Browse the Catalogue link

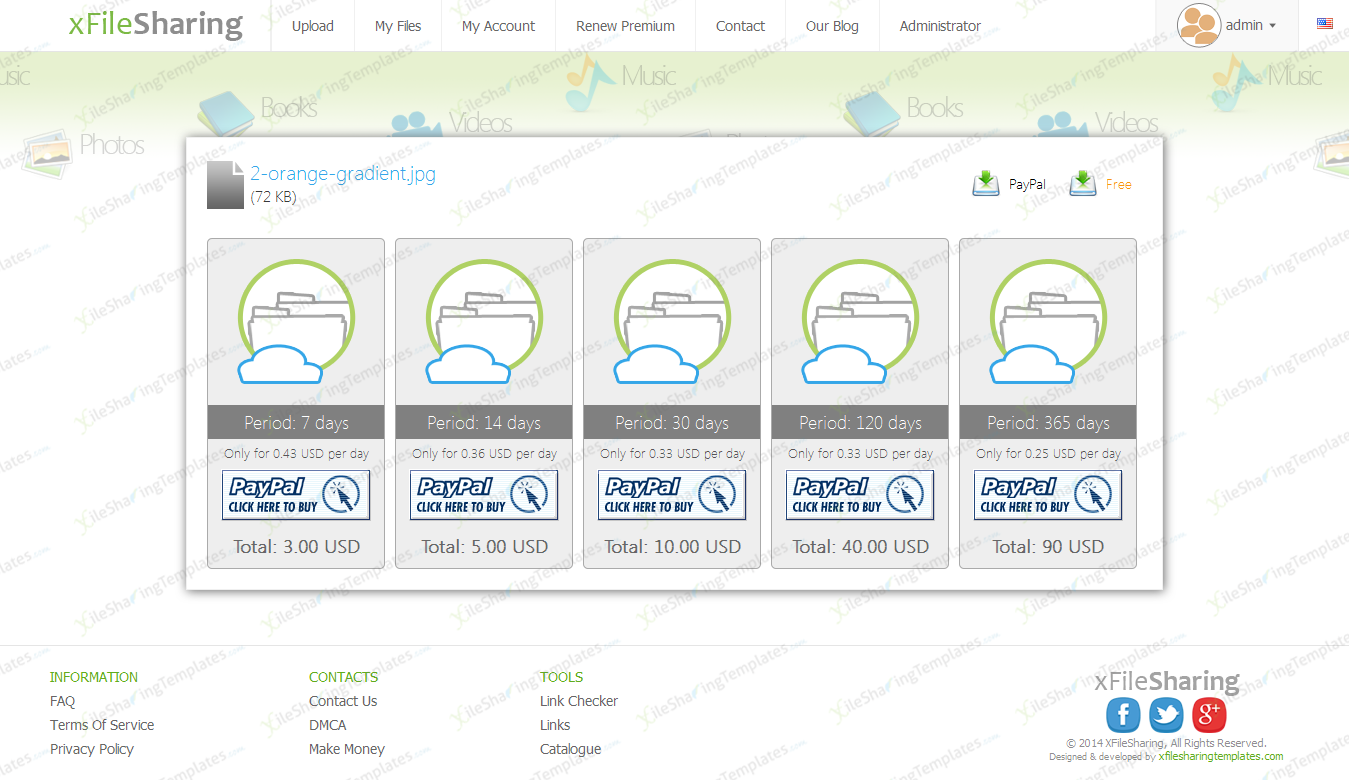[x=571, y=749]
